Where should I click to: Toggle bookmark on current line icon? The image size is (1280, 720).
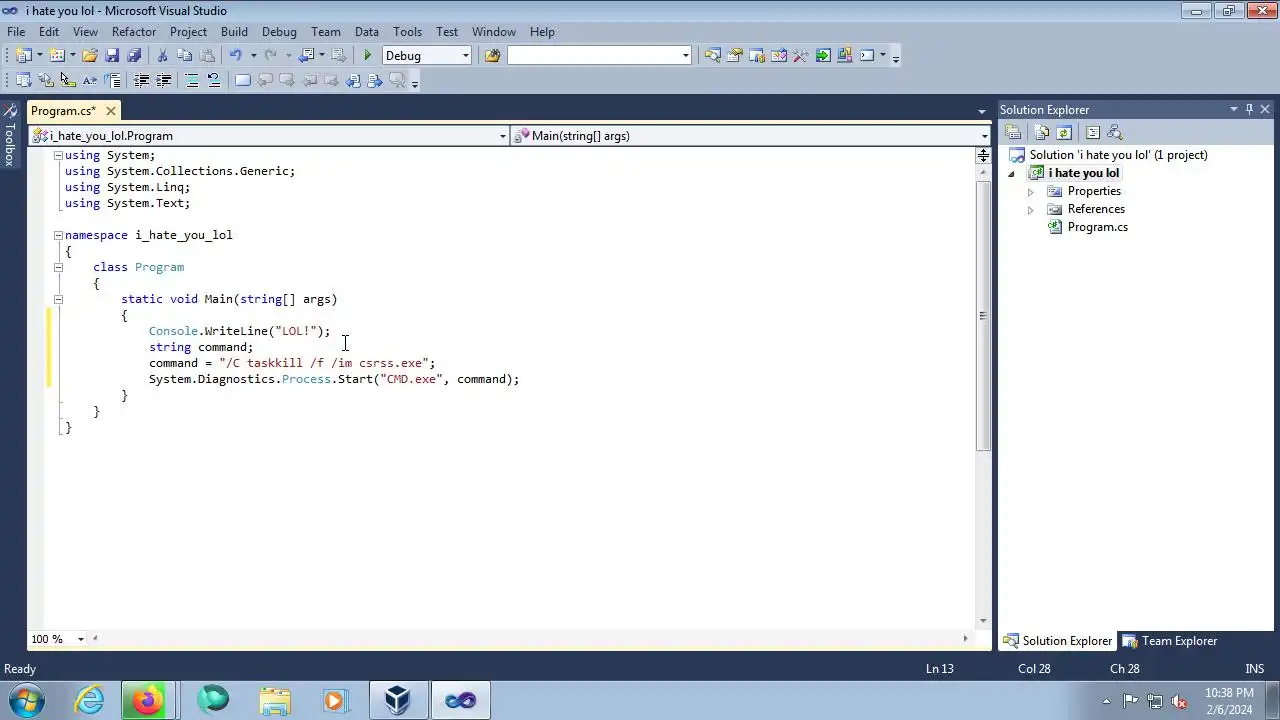click(x=243, y=81)
